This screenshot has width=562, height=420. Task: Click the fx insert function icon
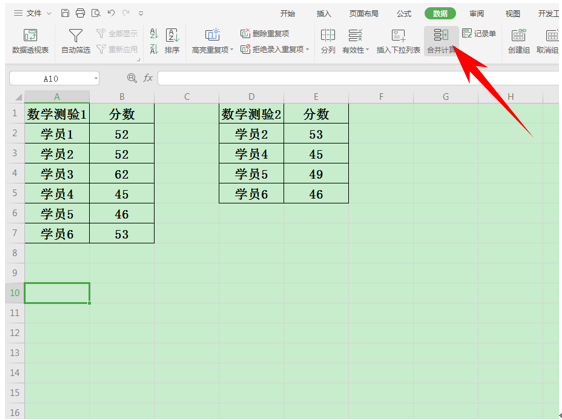pos(148,78)
